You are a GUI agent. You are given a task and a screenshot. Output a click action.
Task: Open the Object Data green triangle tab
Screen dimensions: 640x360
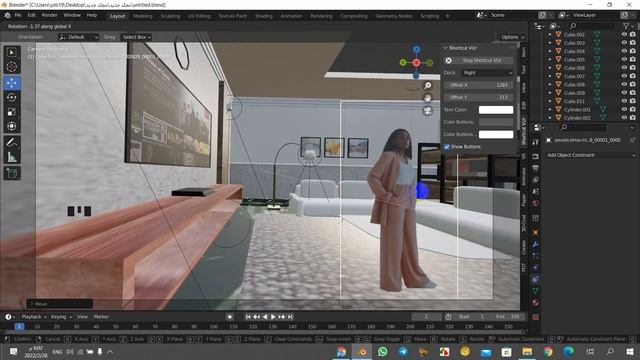pyautogui.click(x=535, y=291)
